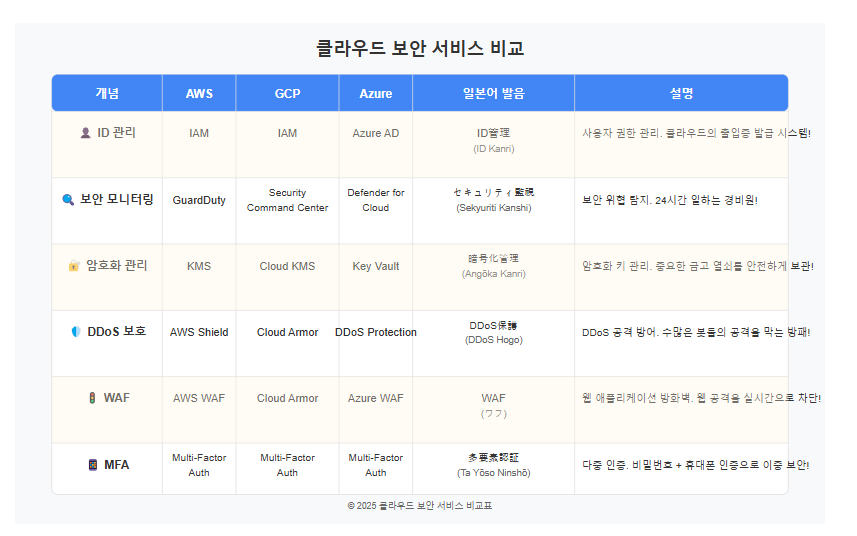Image resolution: width=857 pixels, height=536 pixels.
Task: Select the 일본어 발음 column header
Action: coord(494,93)
